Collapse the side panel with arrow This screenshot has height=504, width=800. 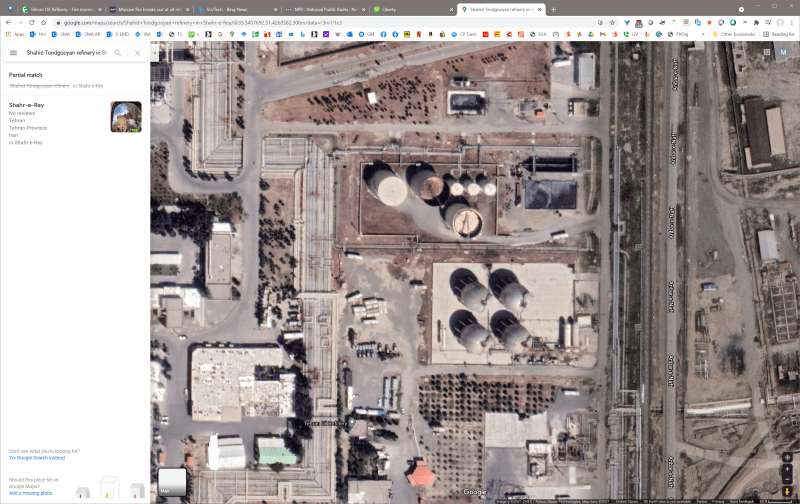coord(155,53)
